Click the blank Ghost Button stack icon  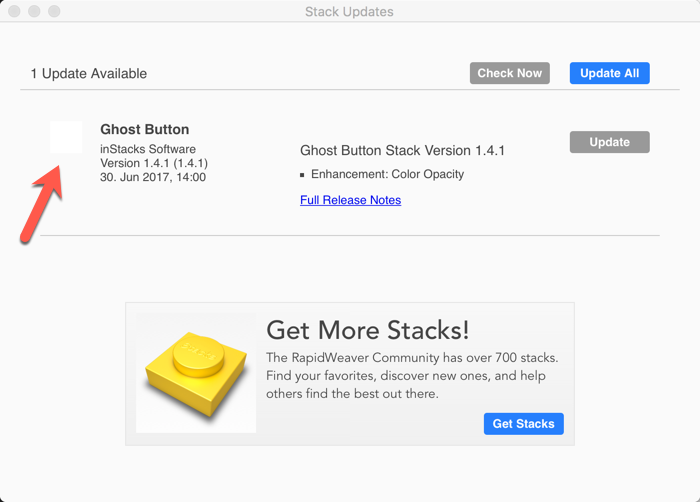click(x=66, y=137)
